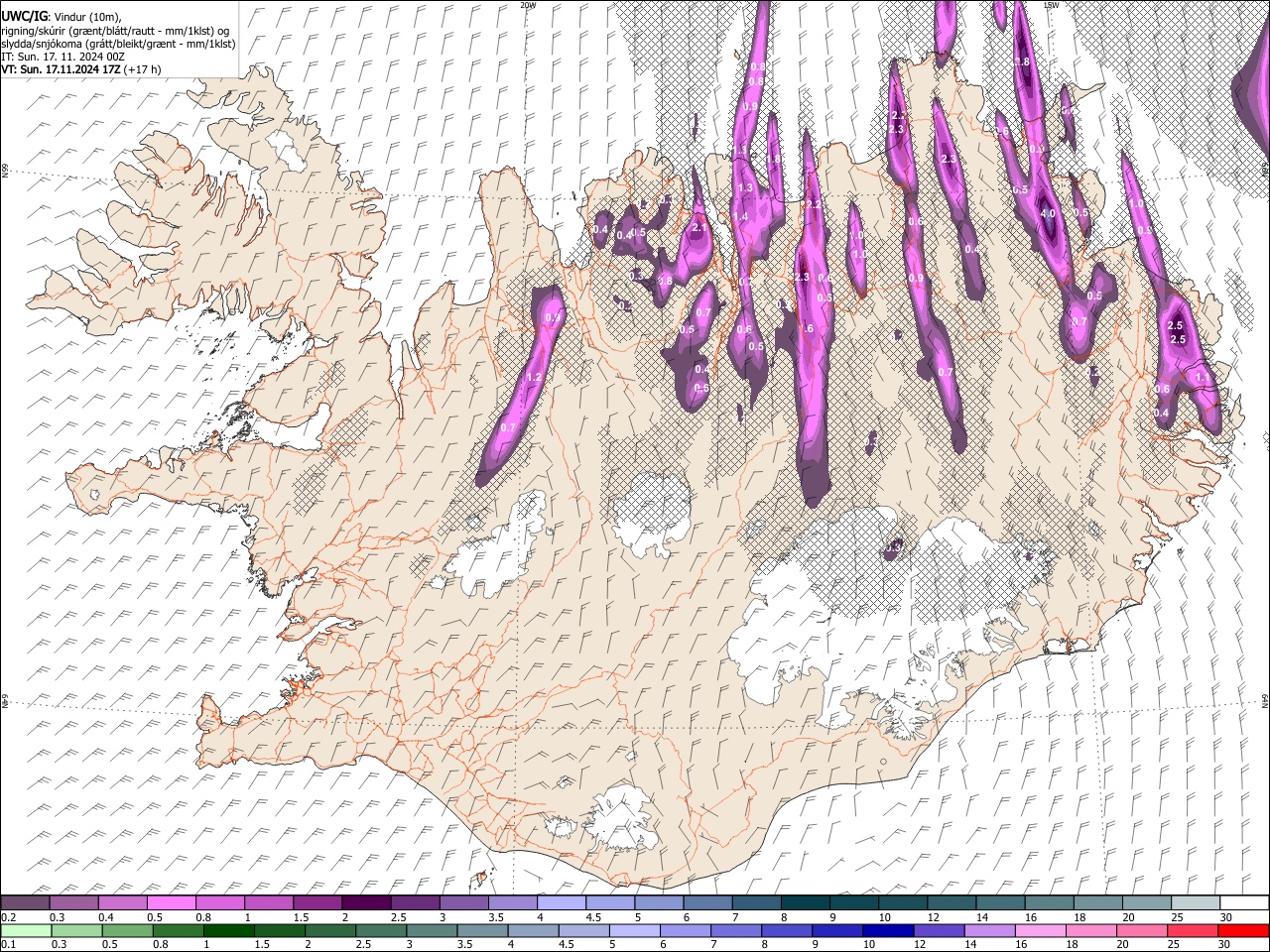Click the '0.2' label in the top legend row
The image size is (1270, 952).
coord(8,917)
